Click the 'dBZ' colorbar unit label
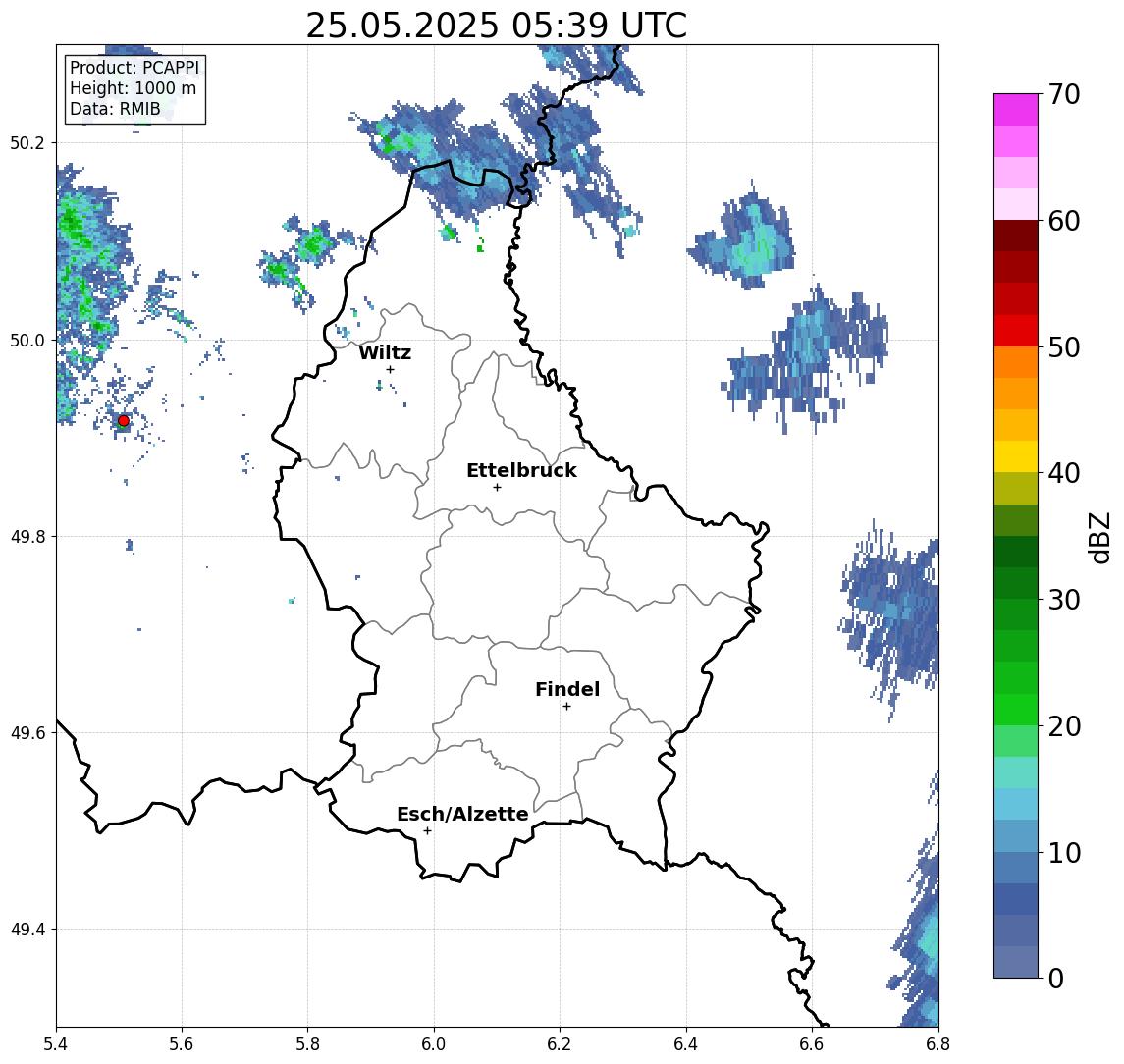The height and width of the screenshot is (1064, 1124). tap(1098, 536)
